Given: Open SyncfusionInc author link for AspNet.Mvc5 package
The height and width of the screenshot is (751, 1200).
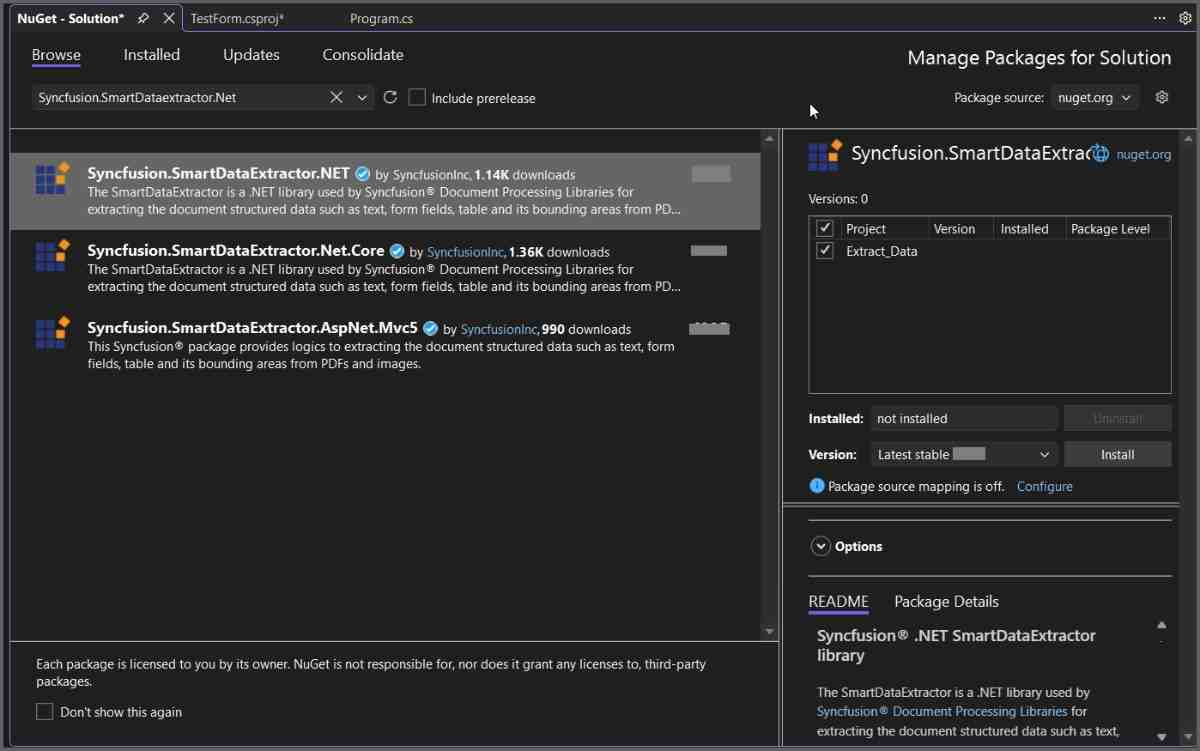Looking at the screenshot, I should 499,329.
